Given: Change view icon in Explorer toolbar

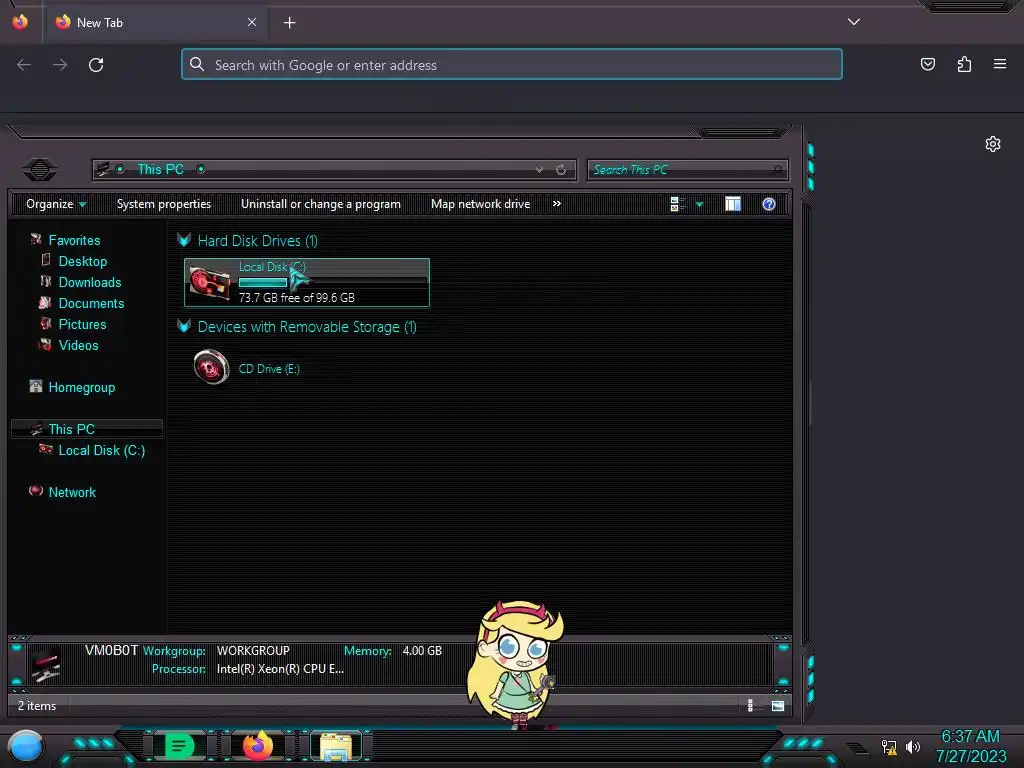Looking at the screenshot, I should pyautogui.click(x=677, y=204).
